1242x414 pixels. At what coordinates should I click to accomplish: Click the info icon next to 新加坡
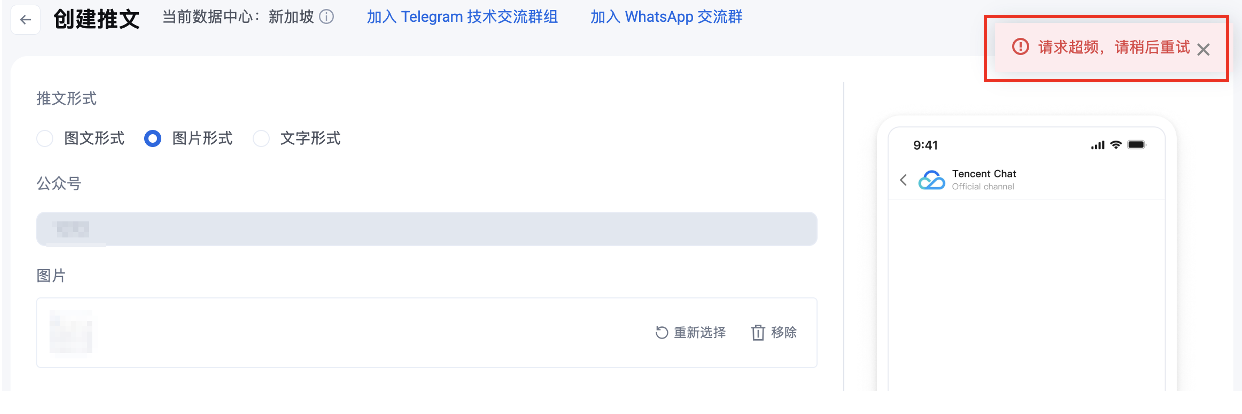326,18
